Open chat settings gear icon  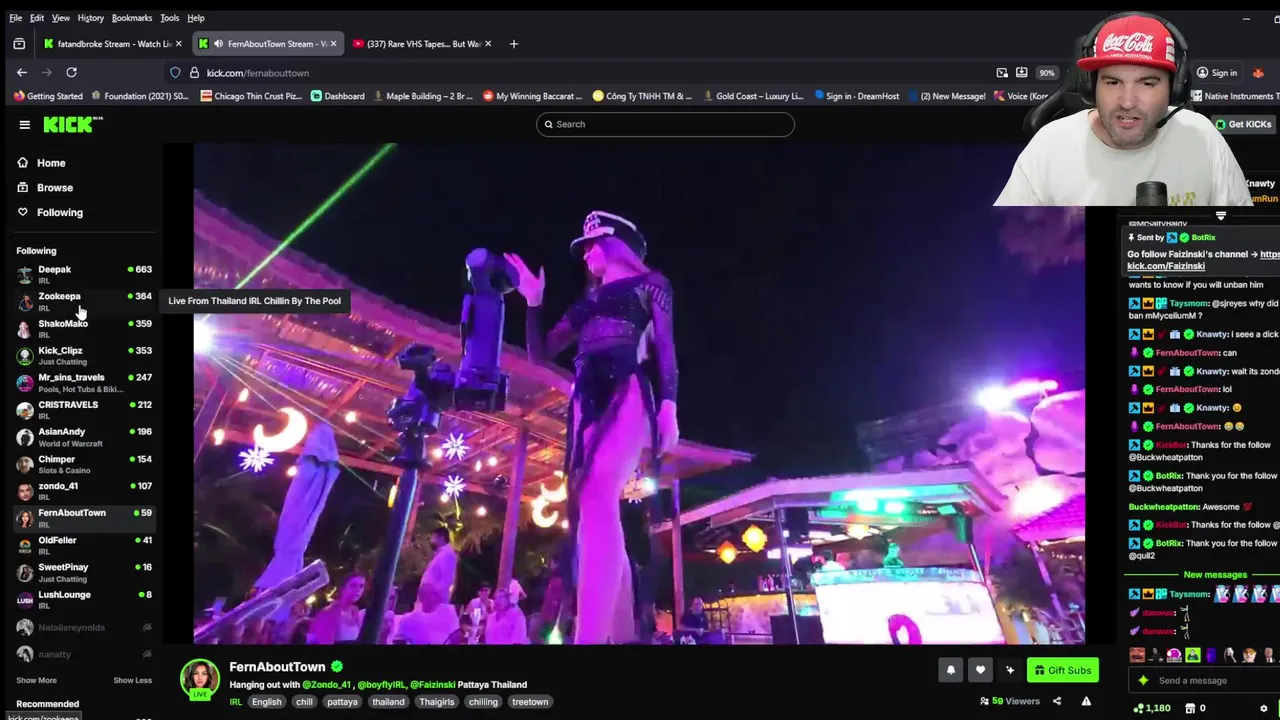[1263, 708]
